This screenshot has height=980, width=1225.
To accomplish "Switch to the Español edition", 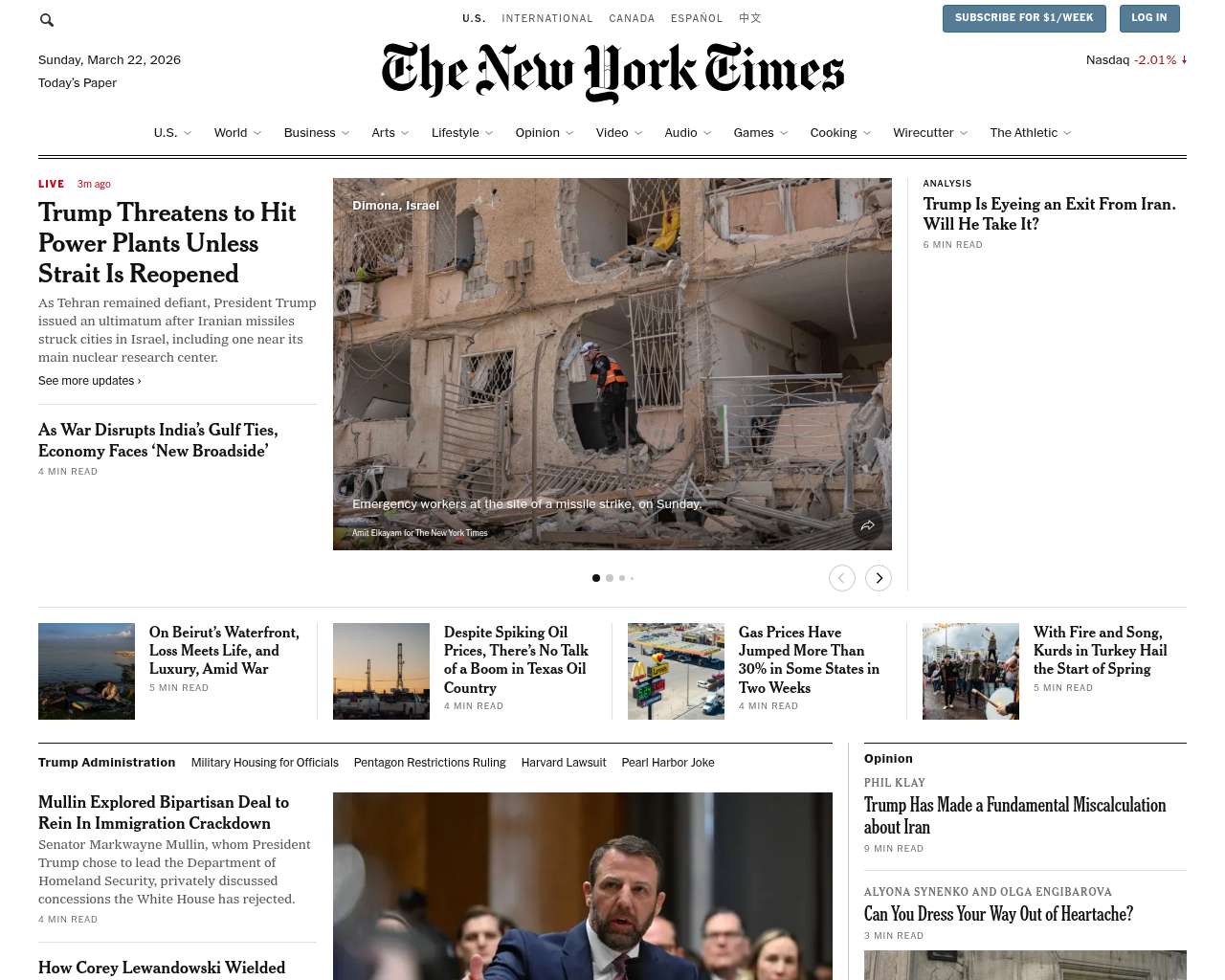I will coord(697,18).
